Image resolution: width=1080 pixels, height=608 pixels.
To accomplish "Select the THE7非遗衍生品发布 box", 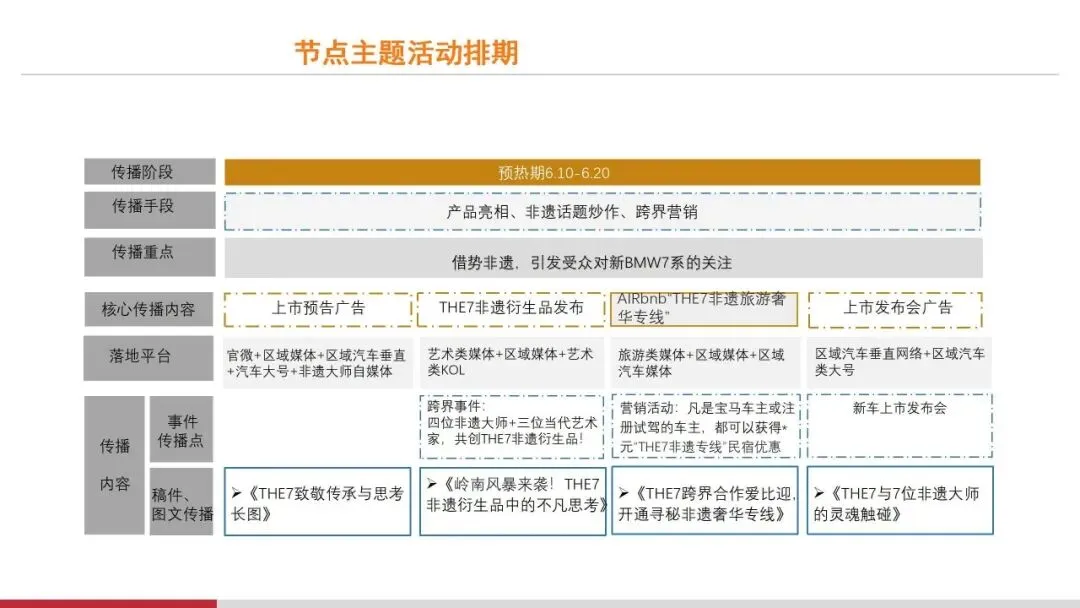I will pyautogui.click(x=512, y=310).
